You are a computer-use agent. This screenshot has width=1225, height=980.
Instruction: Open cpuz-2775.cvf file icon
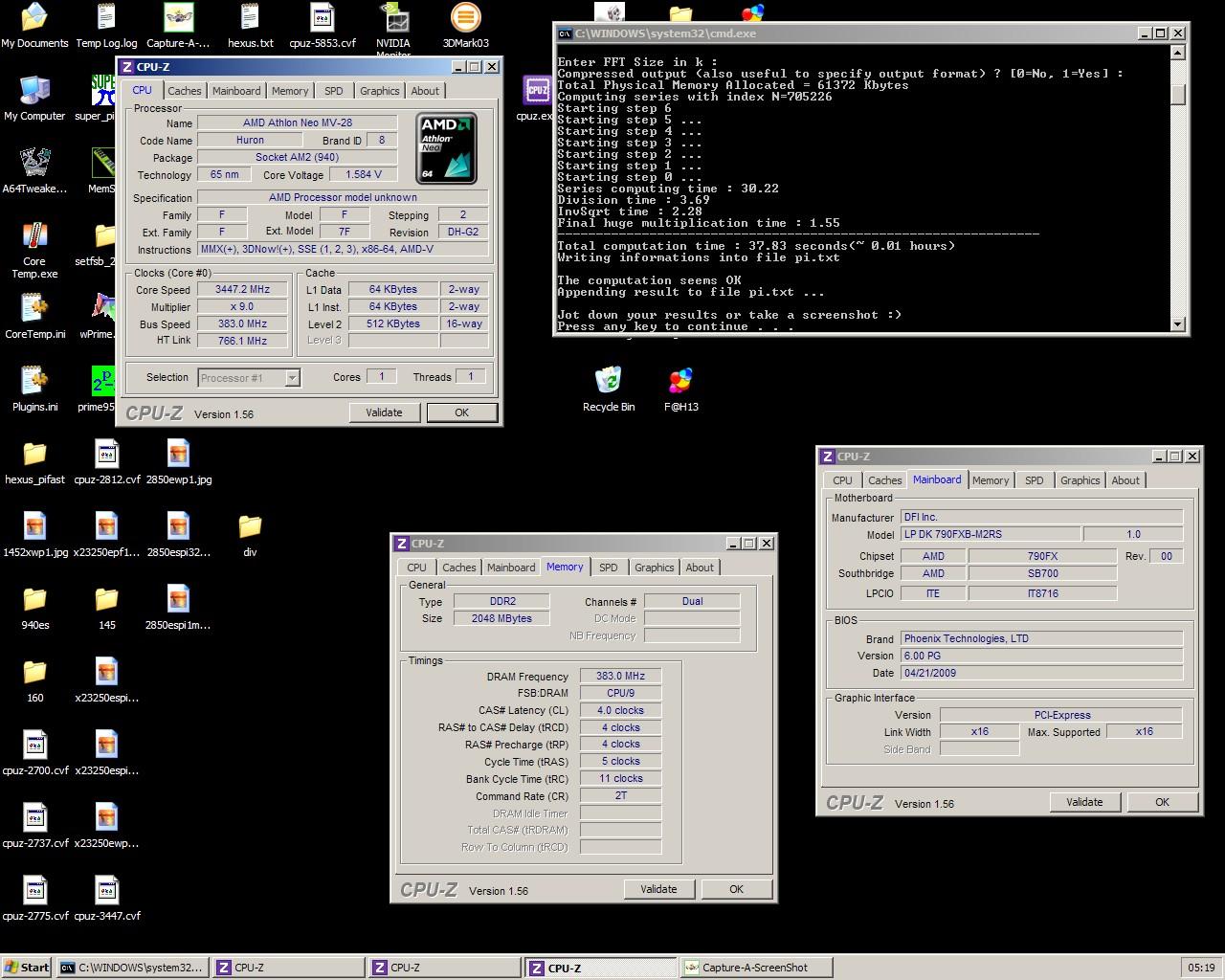(x=34, y=898)
